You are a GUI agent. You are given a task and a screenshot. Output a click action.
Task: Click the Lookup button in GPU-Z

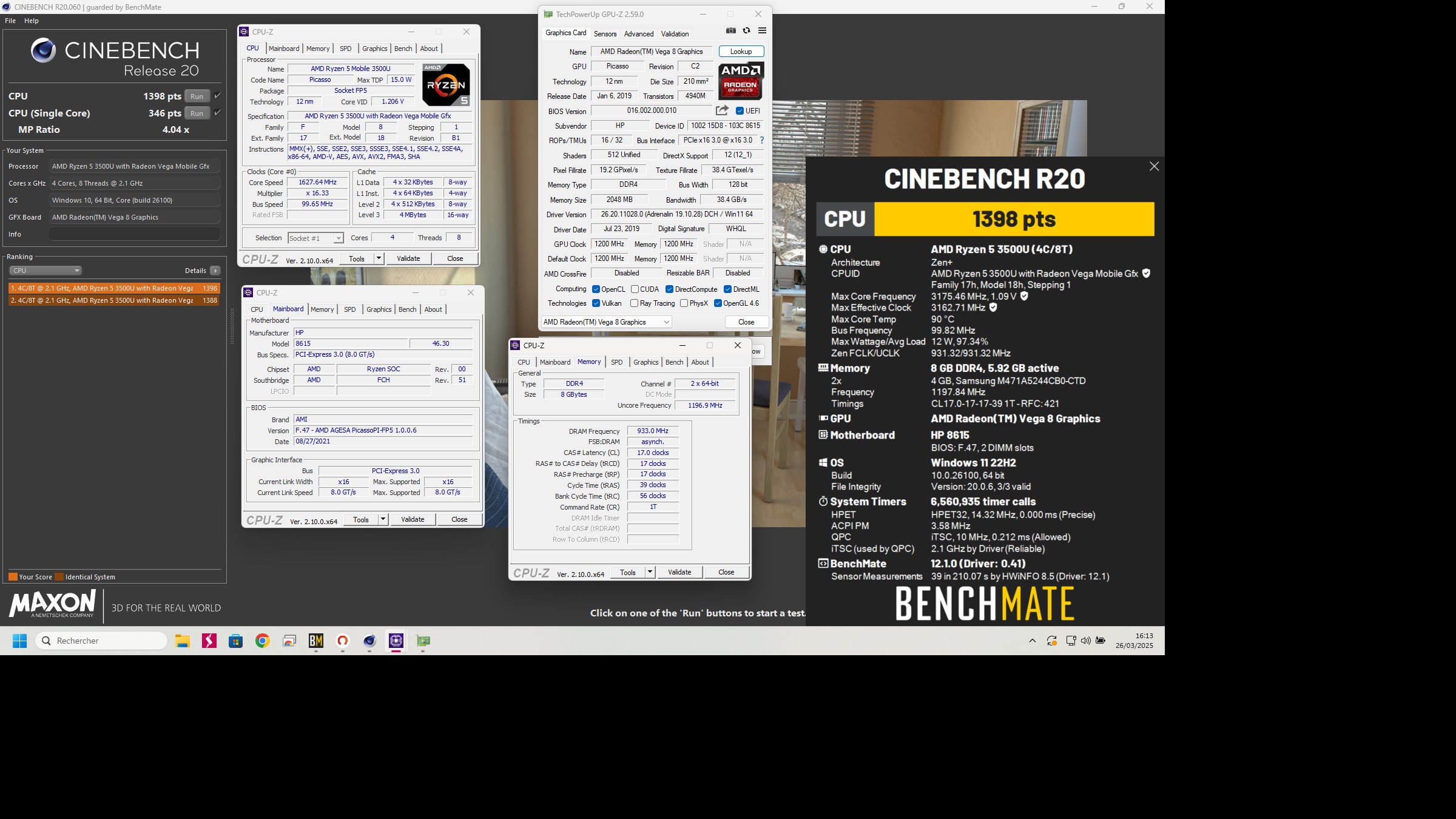(741, 52)
